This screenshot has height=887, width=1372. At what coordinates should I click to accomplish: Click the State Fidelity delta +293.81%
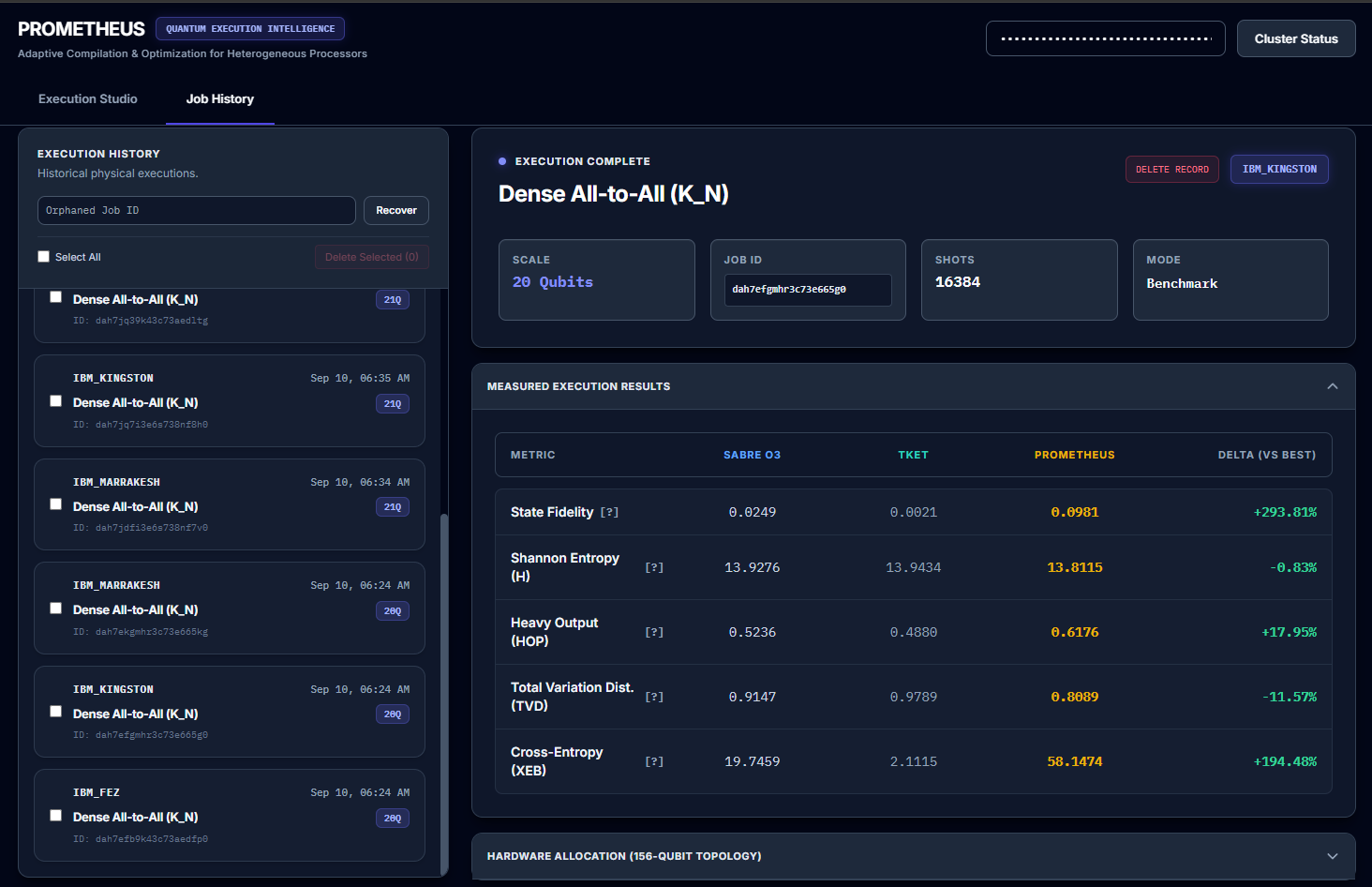[x=1285, y=512]
